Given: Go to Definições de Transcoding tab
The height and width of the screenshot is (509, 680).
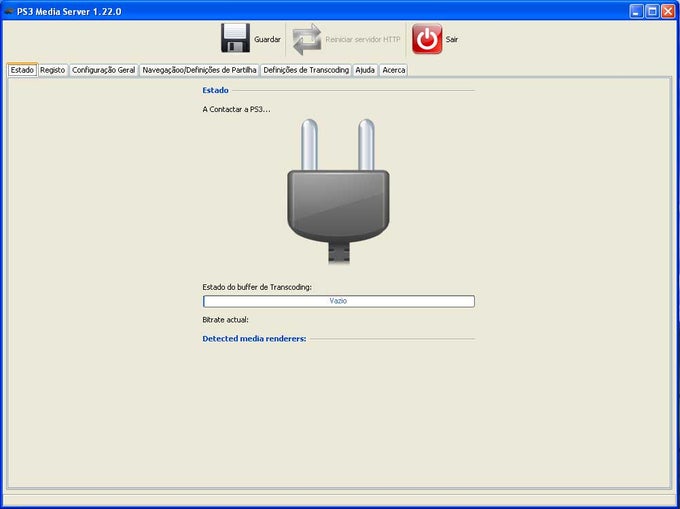Looking at the screenshot, I should coord(306,70).
